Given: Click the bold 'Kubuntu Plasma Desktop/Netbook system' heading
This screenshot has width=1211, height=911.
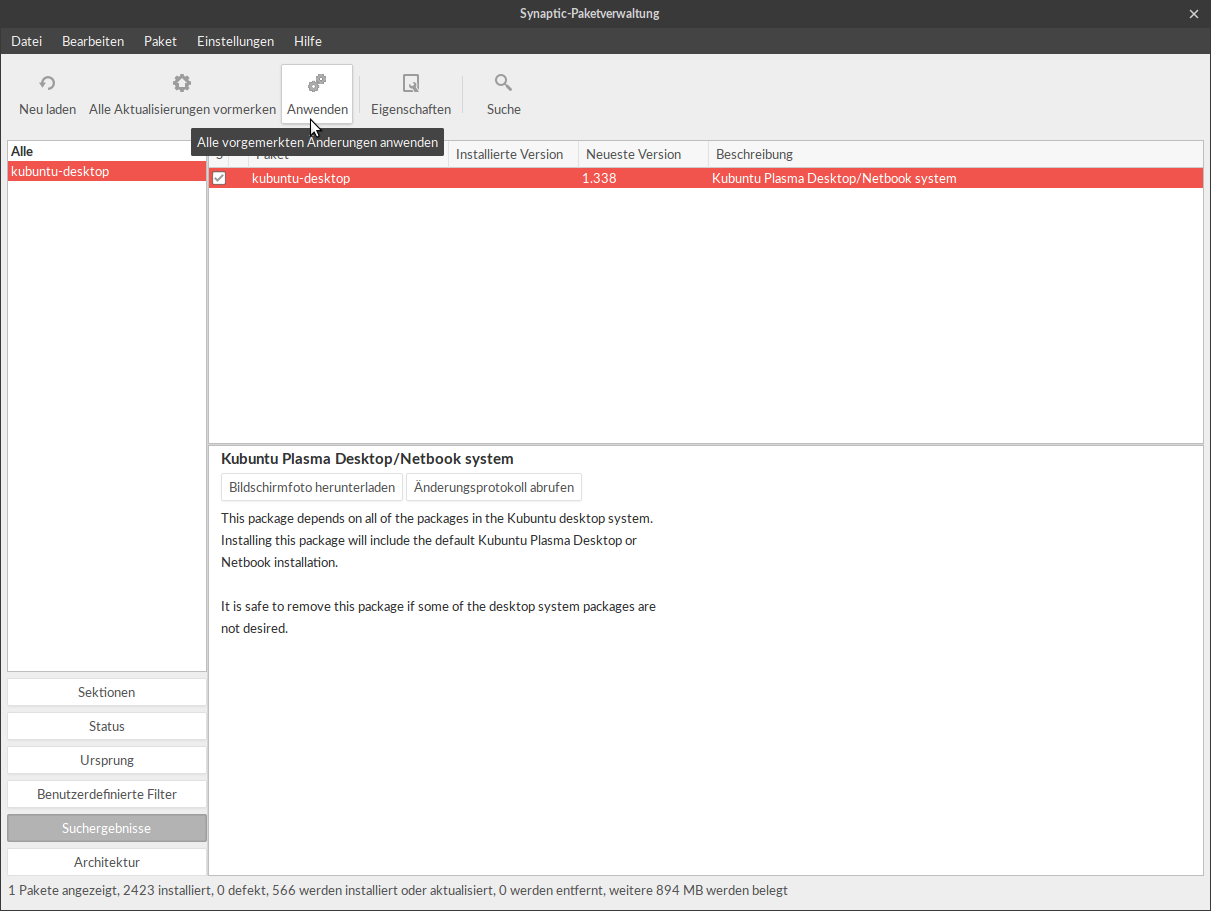Looking at the screenshot, I should click(x=367, y=459).
